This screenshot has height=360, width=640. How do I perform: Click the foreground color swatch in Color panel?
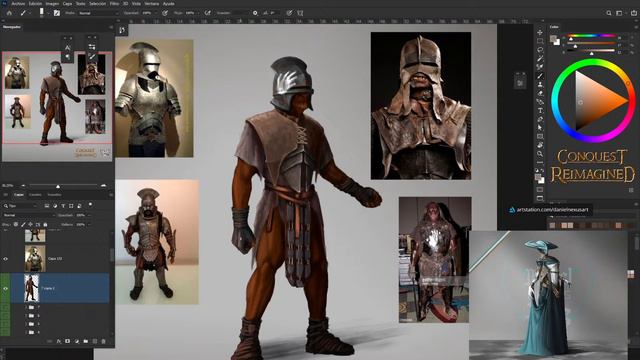pyautogui.click(x=553, y=39)
